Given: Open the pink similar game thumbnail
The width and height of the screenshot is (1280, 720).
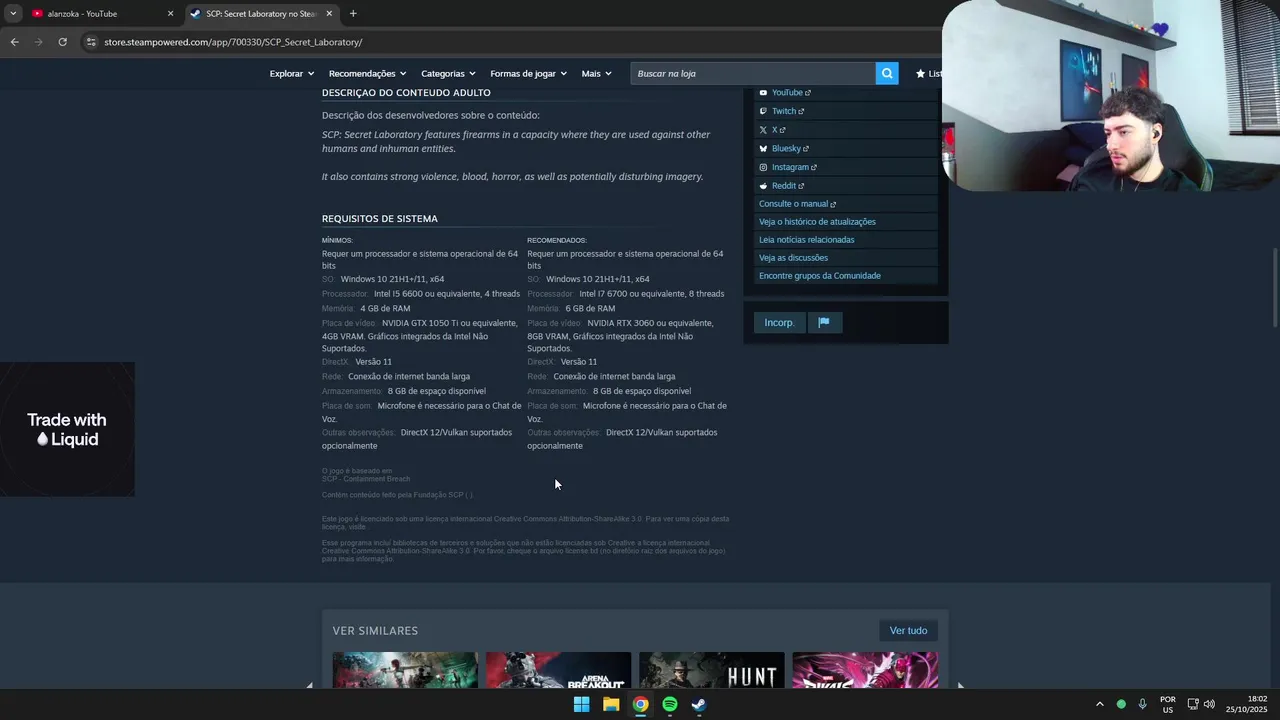Looking at the screenshot, I should pos(865,670).
